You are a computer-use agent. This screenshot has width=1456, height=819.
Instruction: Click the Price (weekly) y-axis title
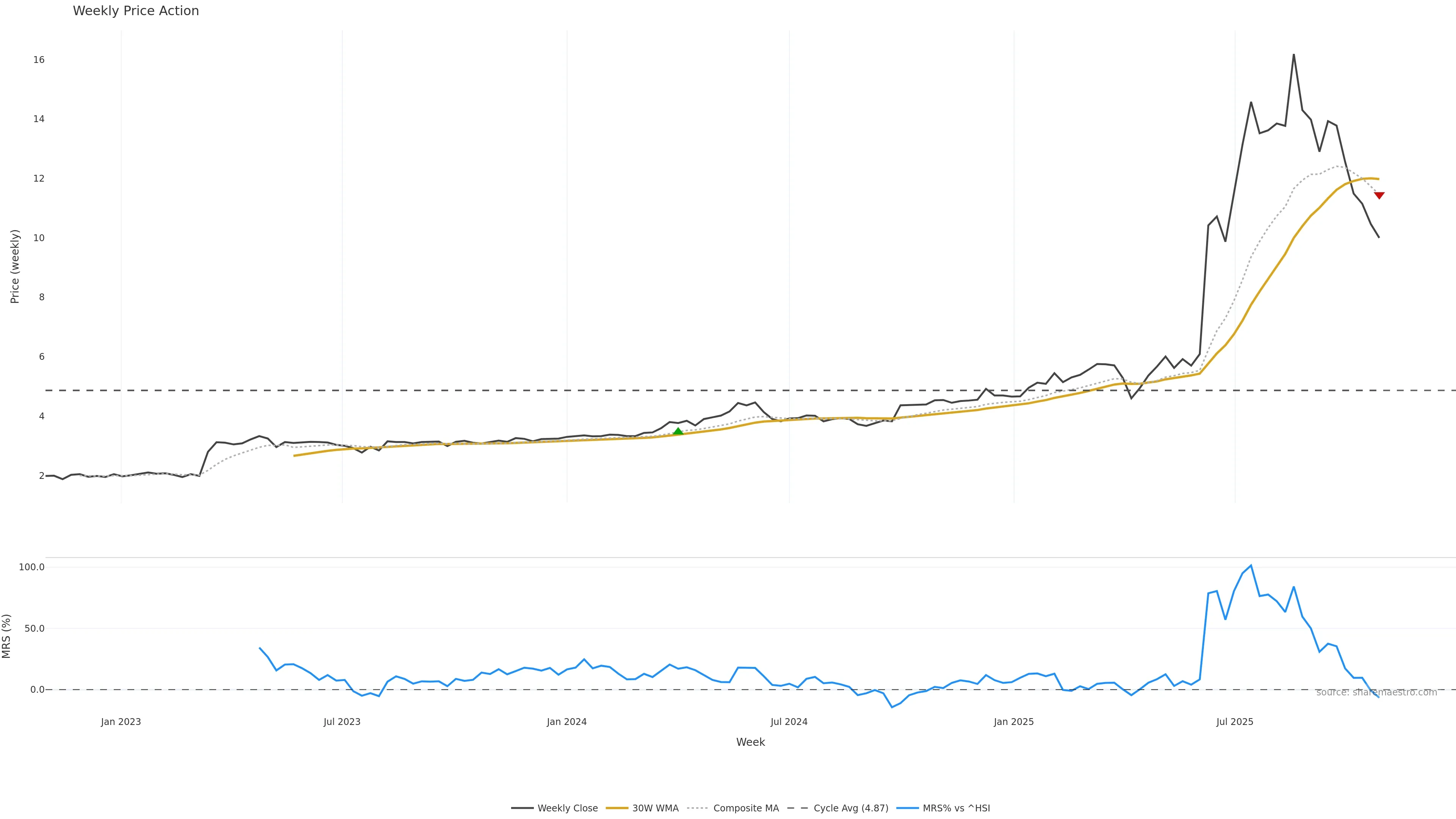point(15,266)
